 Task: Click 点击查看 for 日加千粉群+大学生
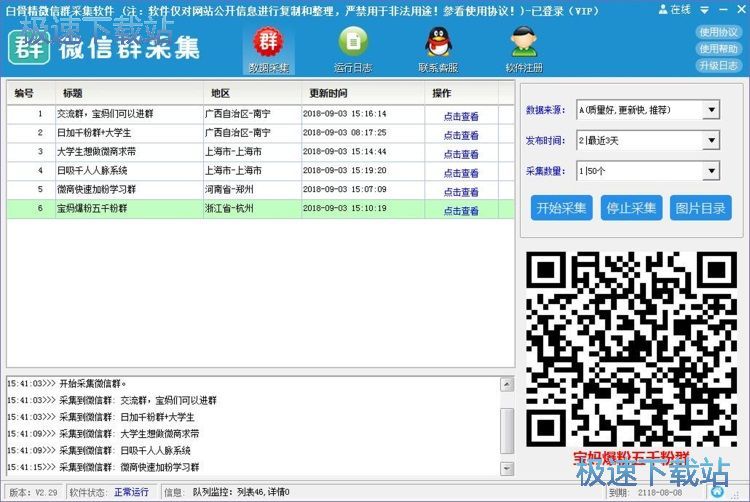coord(461,135)
